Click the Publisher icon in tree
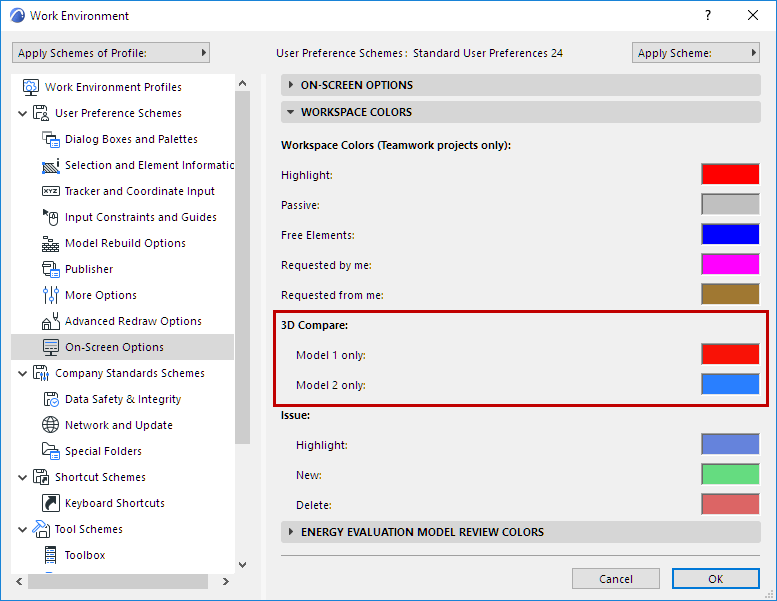Screen dimensions: 777x601 click(x=51, y=269)
